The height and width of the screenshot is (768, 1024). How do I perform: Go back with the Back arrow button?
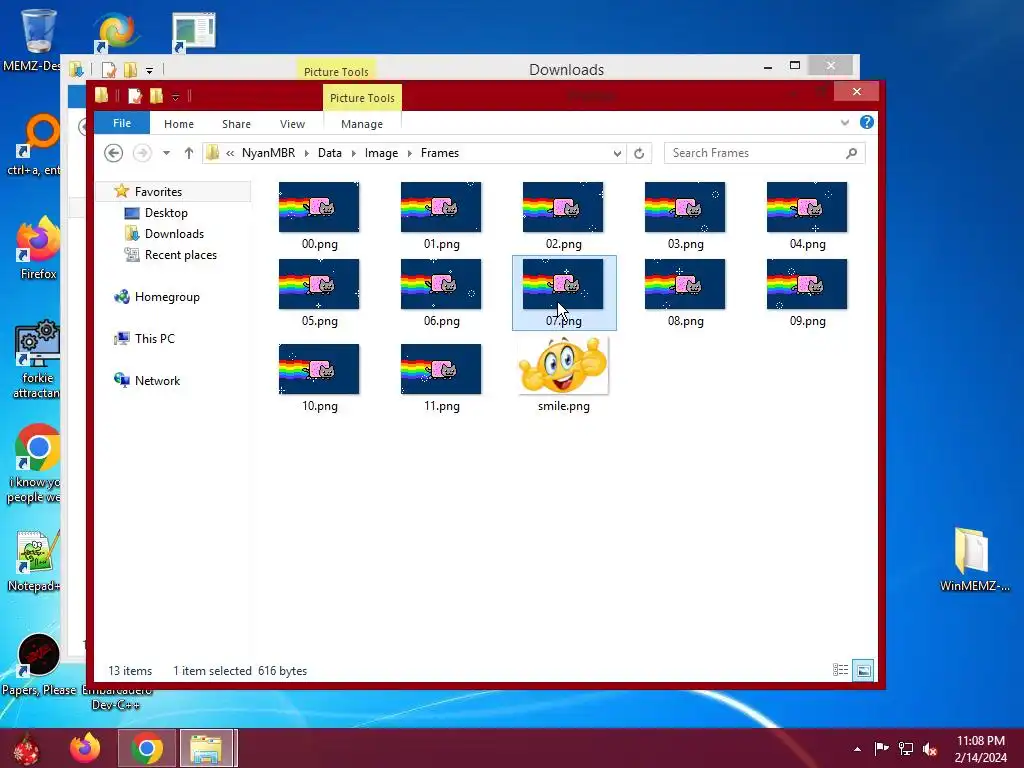coord(114,153)
